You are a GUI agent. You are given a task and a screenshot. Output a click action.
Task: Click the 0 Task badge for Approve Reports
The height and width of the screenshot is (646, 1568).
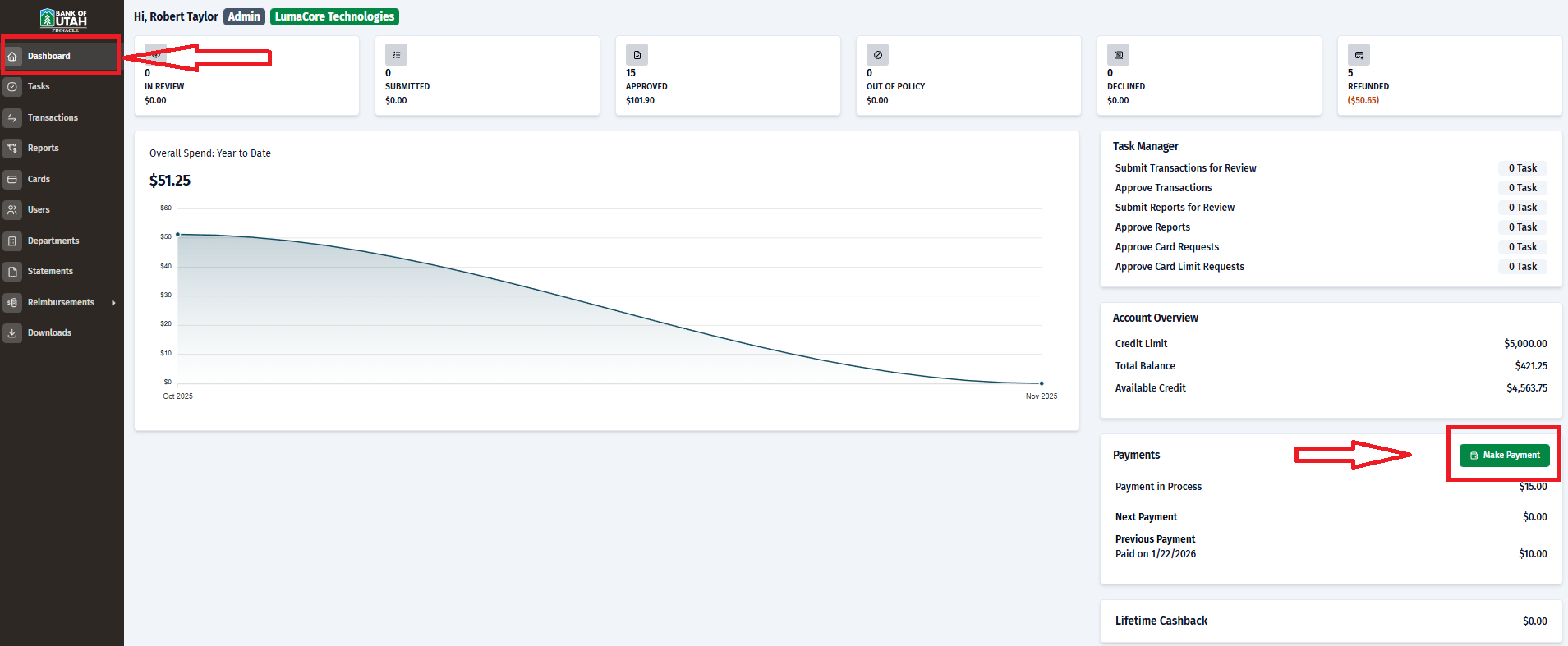tap(1523, 227)
